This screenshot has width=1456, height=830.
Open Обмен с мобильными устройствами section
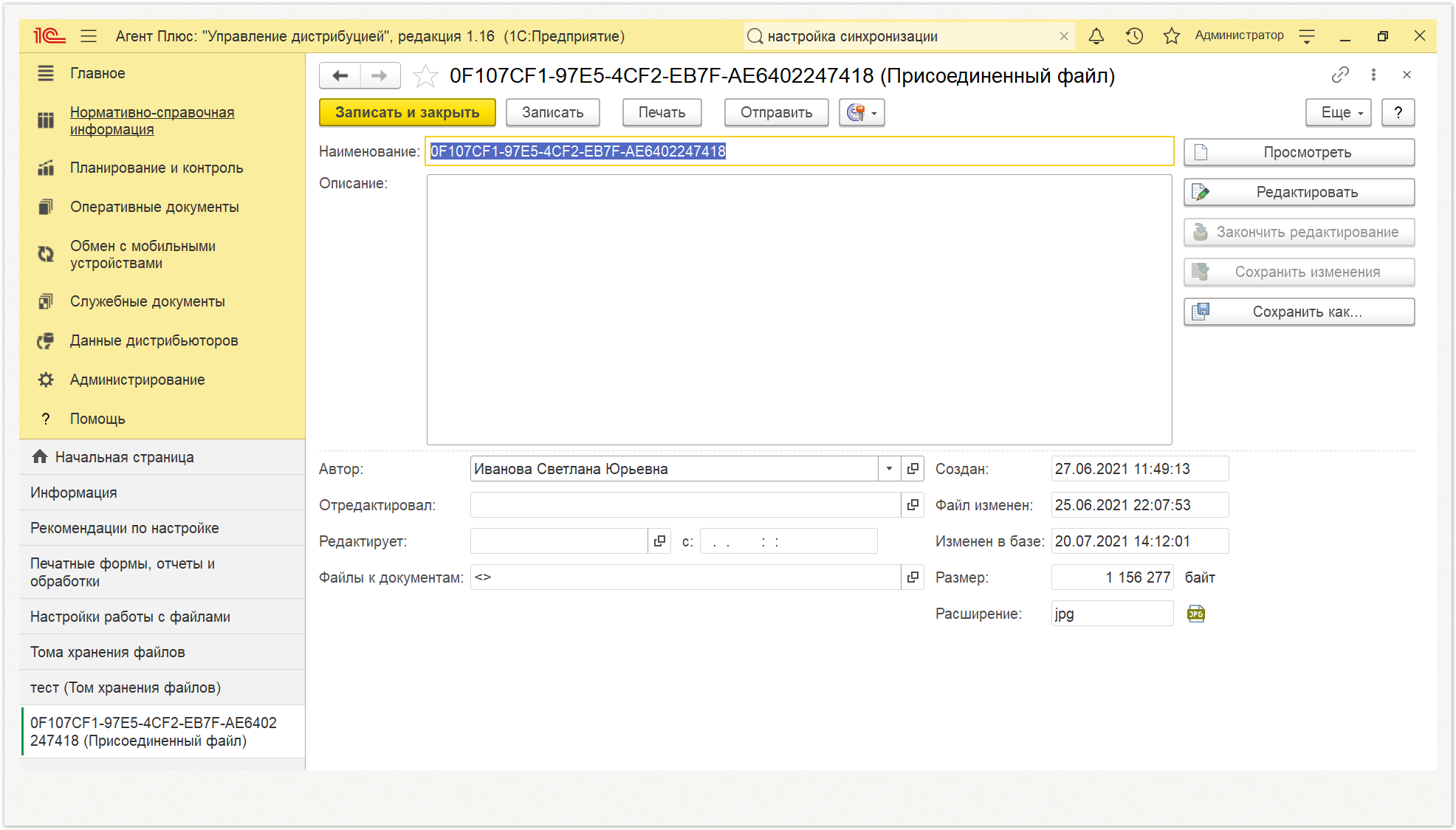point(142,255)
